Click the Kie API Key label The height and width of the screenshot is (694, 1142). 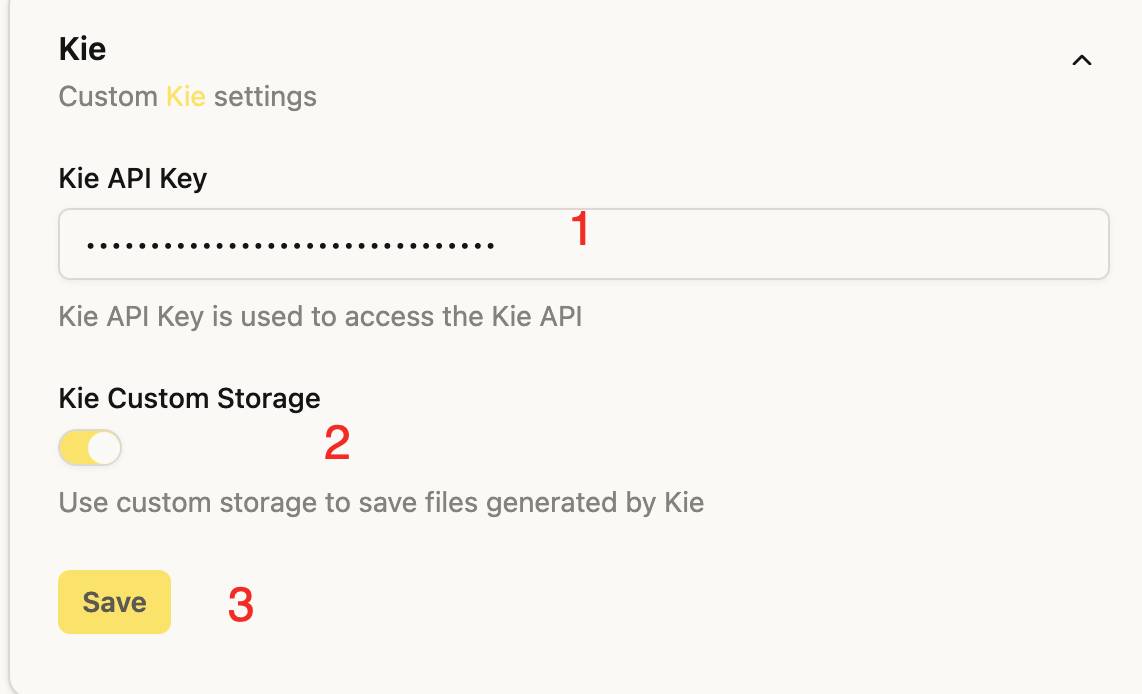(x=133, y=179)
